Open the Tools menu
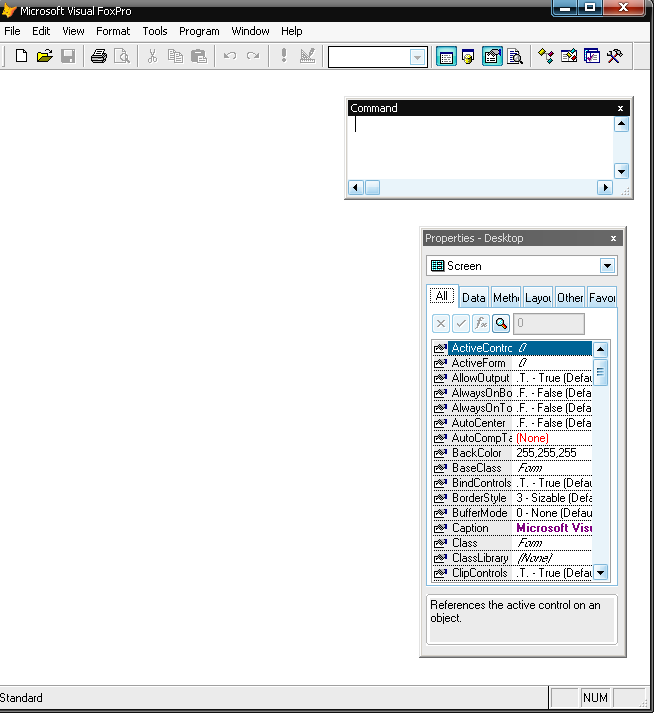 [155, 31]
